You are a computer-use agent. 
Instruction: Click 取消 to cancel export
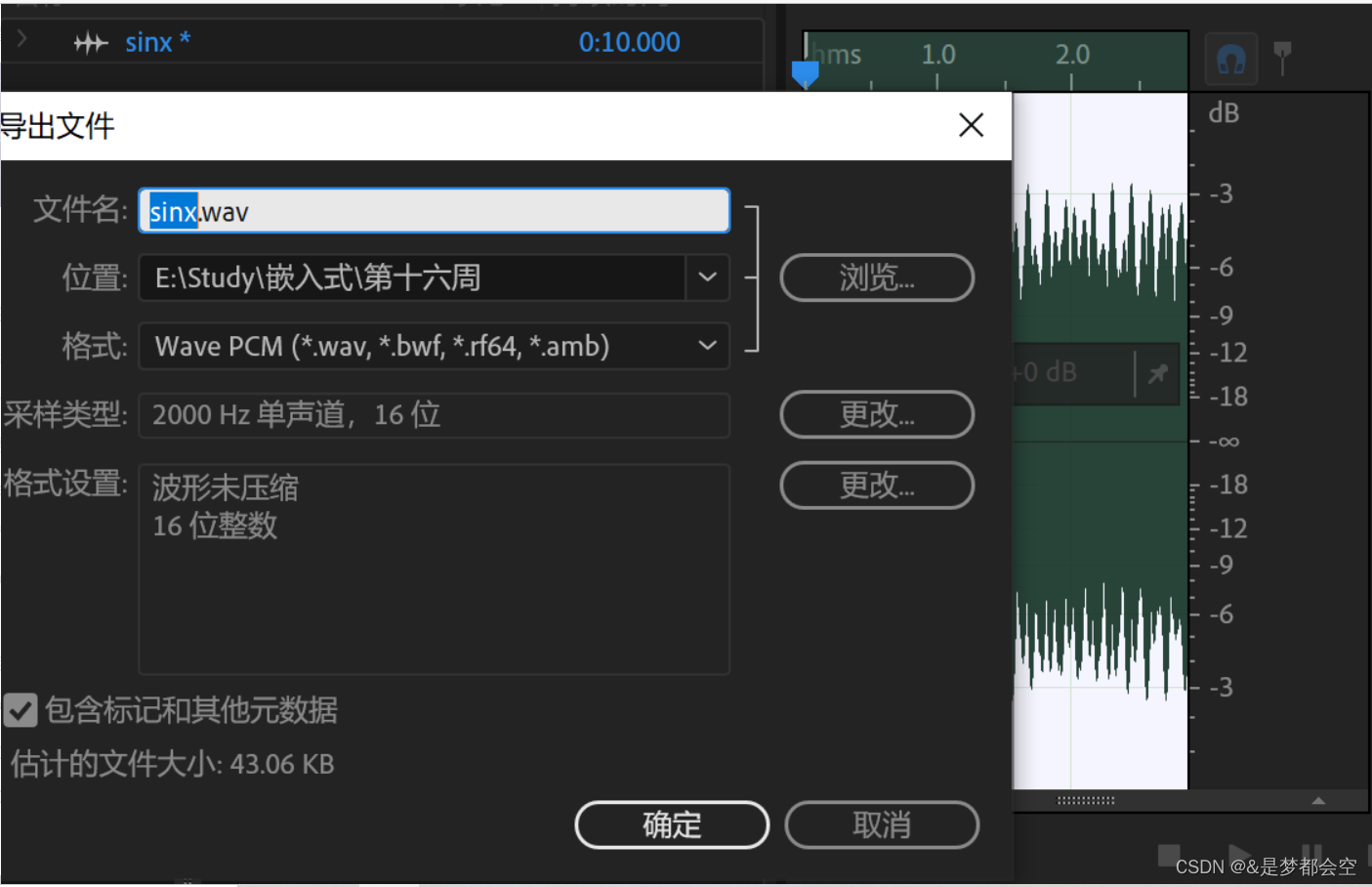point(882,825)
